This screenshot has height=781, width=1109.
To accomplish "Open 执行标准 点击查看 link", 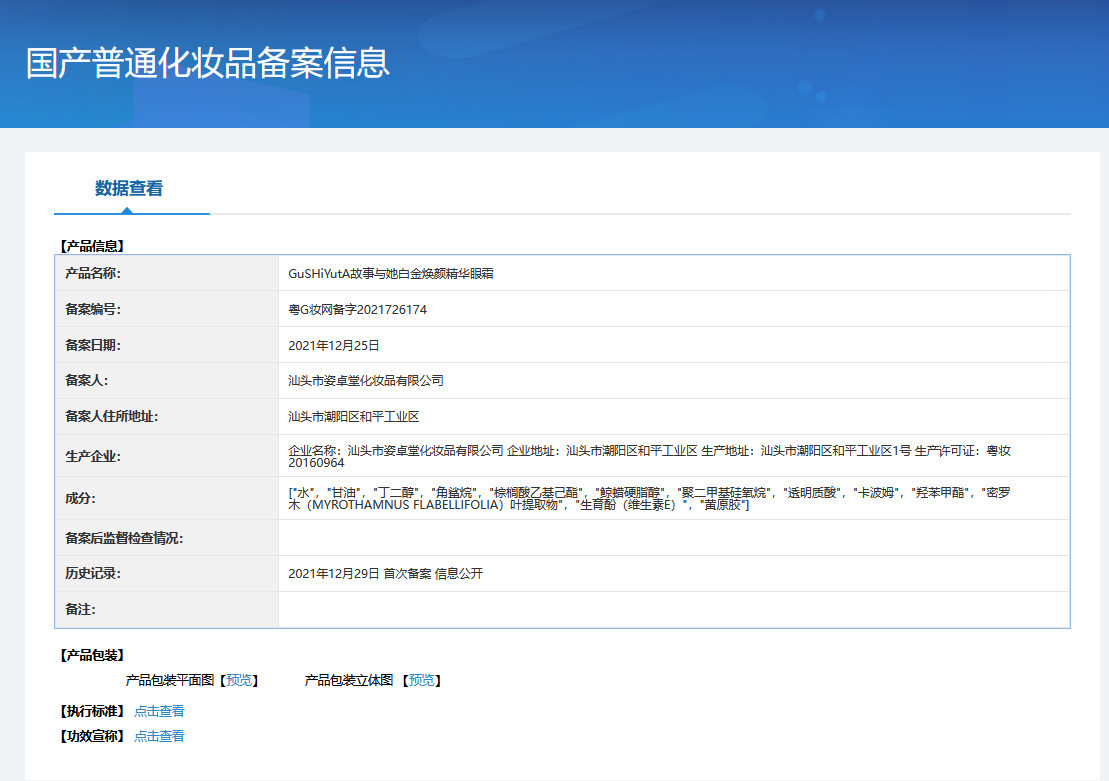I will pos(159,711).
